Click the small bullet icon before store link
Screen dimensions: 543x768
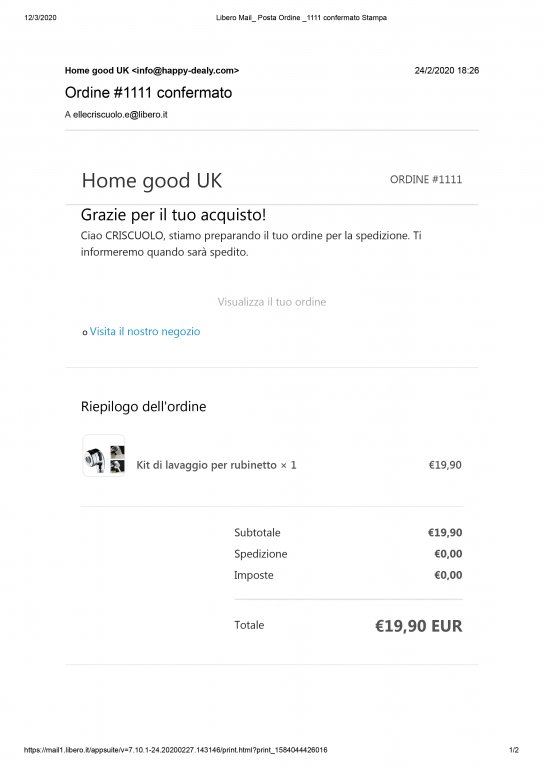point(85,333)
